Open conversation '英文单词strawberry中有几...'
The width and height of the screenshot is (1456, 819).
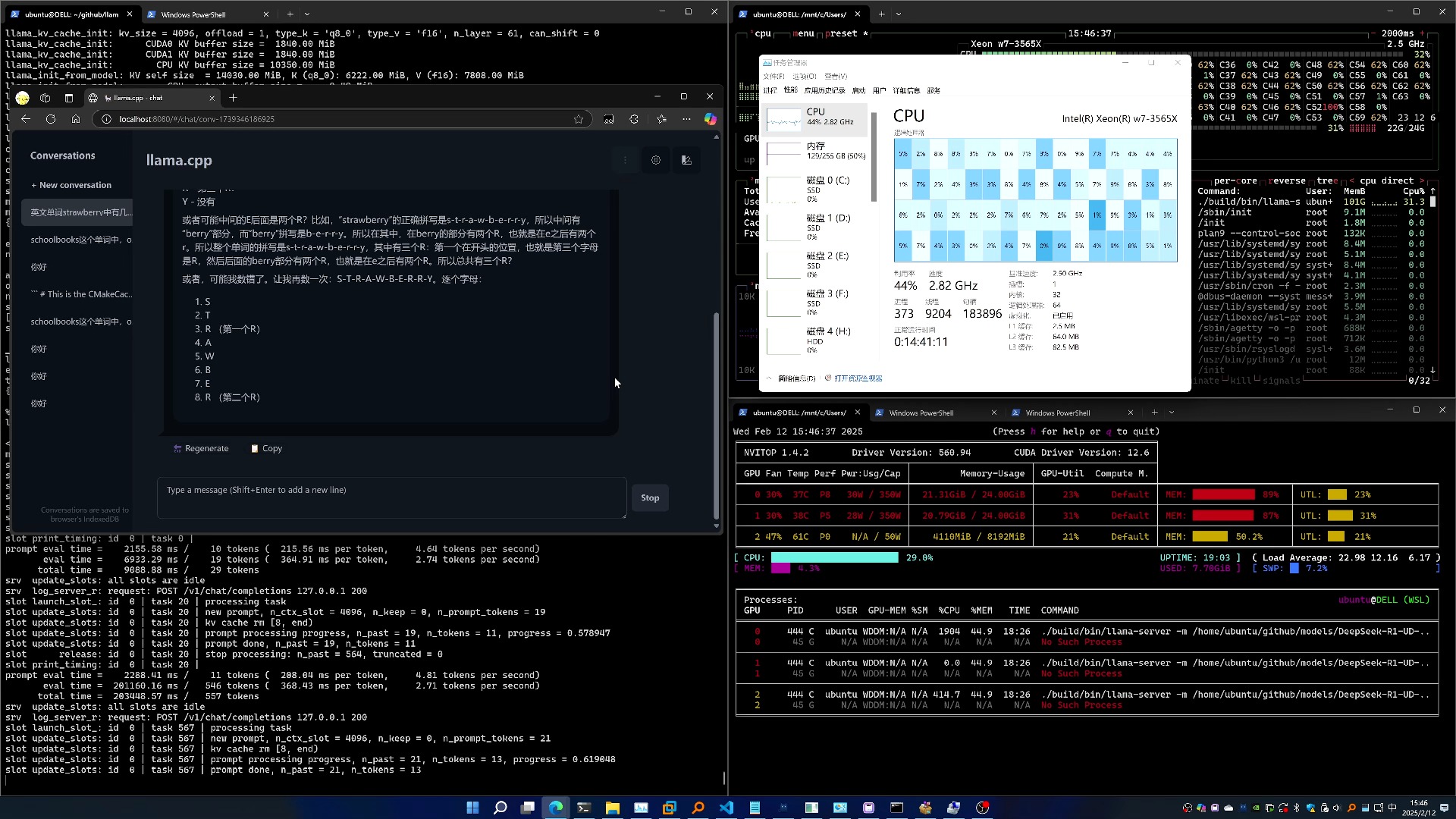pyautogui.click(x=77, y=212)
